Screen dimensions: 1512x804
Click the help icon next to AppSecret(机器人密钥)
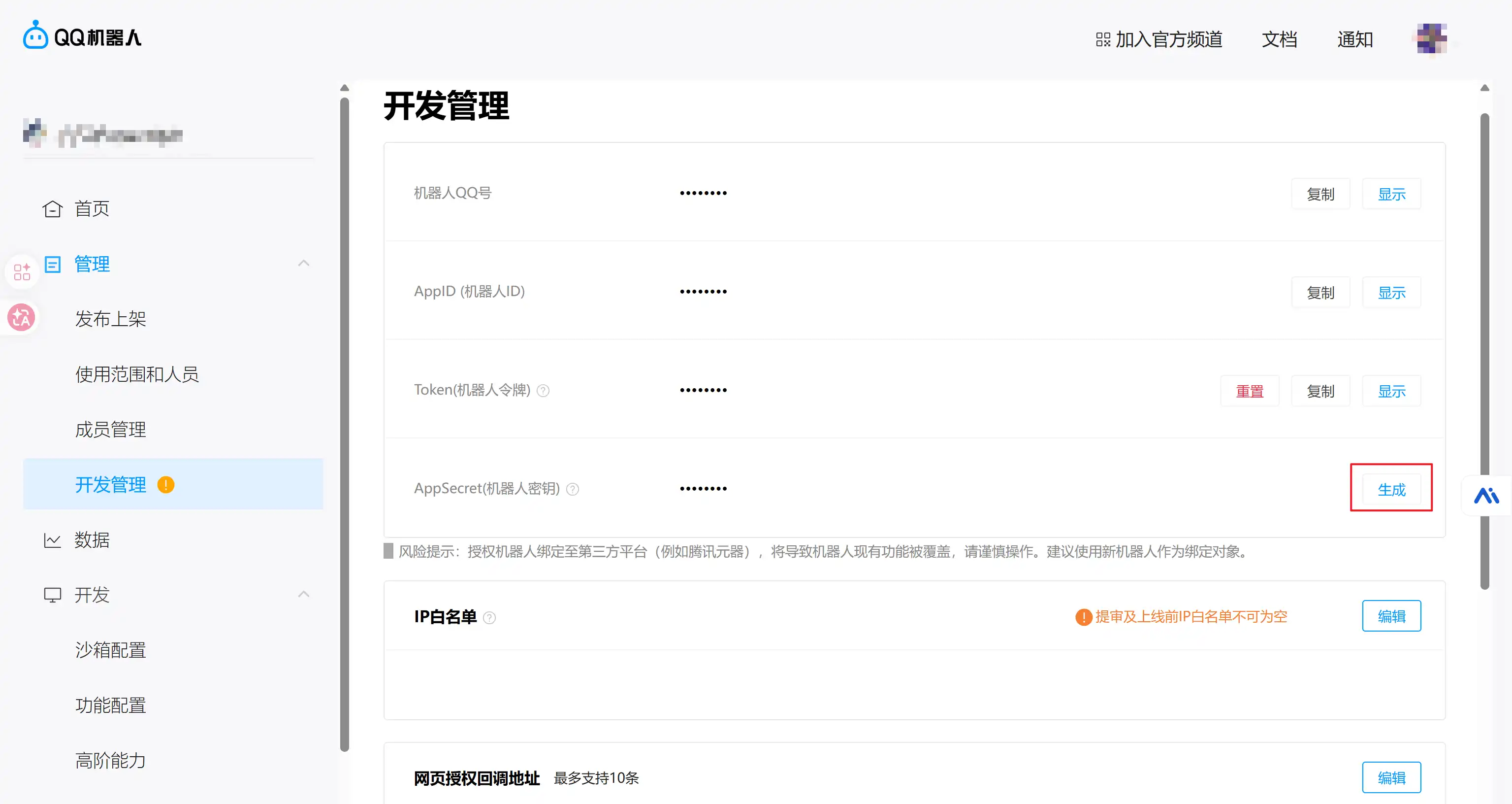pyautogui.click(x=572, y=489)
